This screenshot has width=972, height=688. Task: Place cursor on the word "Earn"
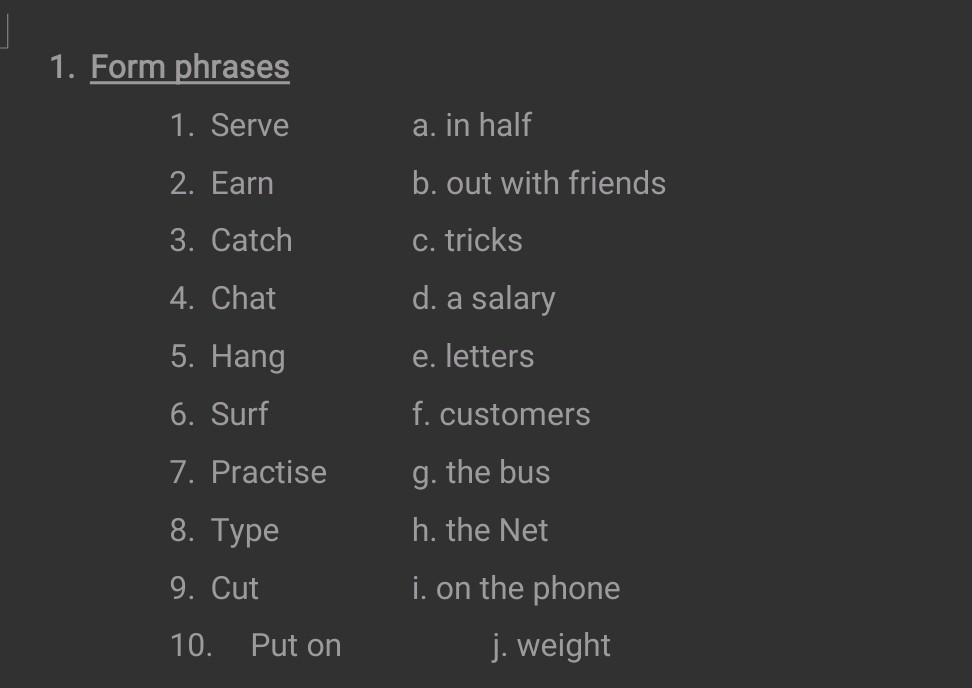click(x=242, y=183)
